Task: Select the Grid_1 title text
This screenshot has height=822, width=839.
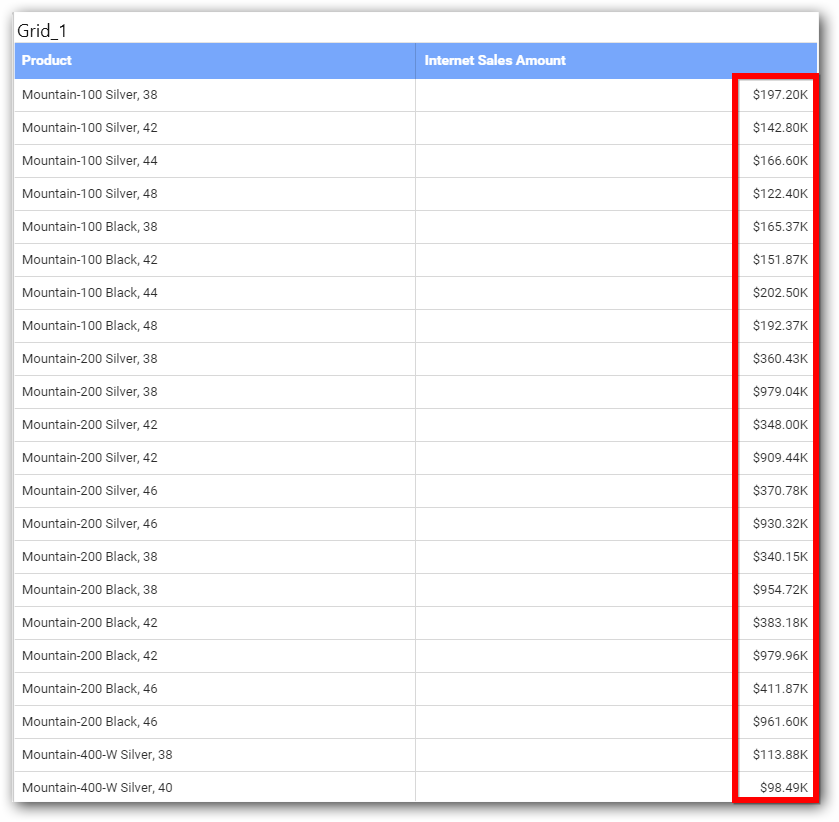Action: [42, 31]
